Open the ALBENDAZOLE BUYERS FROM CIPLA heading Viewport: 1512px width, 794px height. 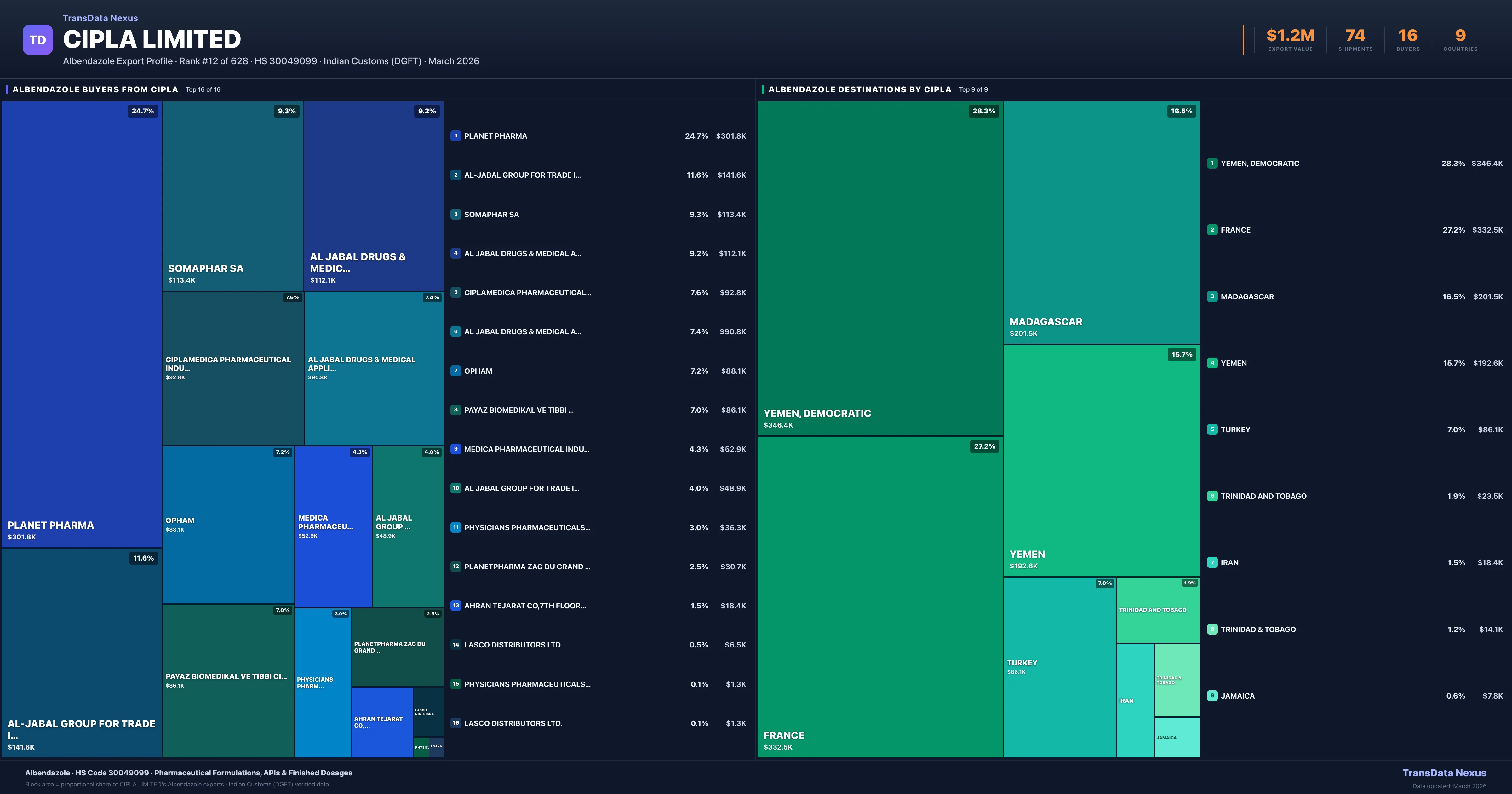(x=95, y=89)
